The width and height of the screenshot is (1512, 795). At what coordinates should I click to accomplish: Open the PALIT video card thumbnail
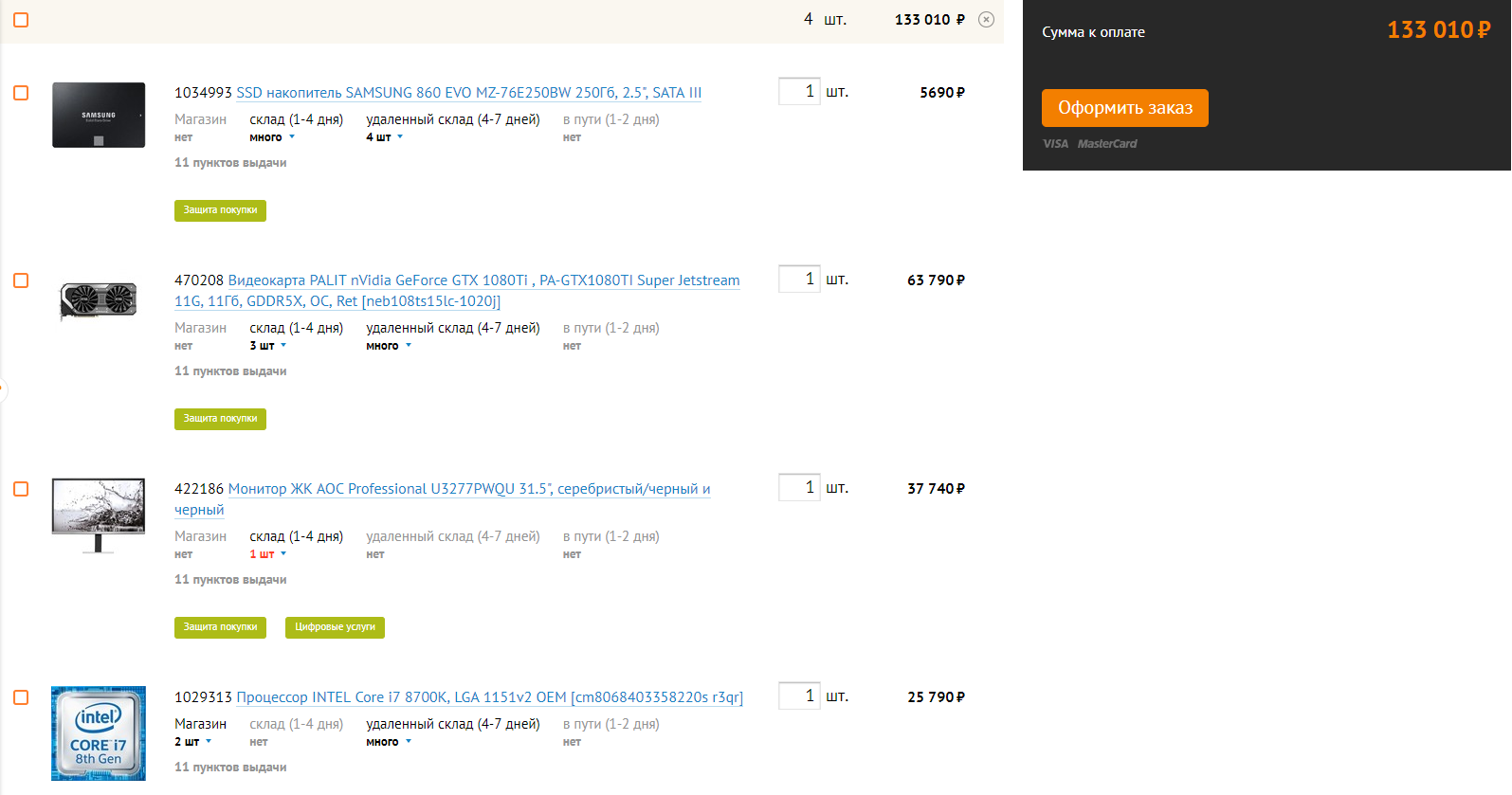click(x=99, y=301)
